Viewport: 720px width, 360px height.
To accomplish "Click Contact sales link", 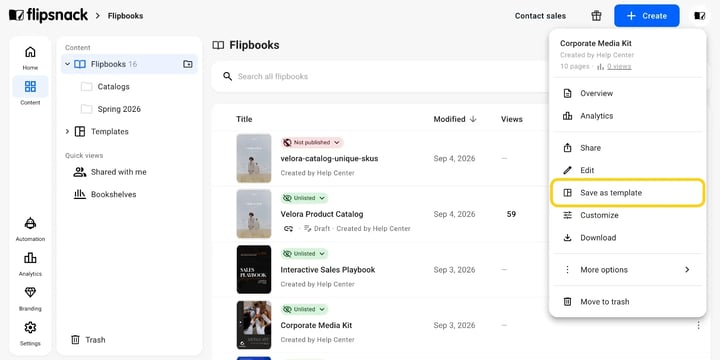I will [540, 16].
